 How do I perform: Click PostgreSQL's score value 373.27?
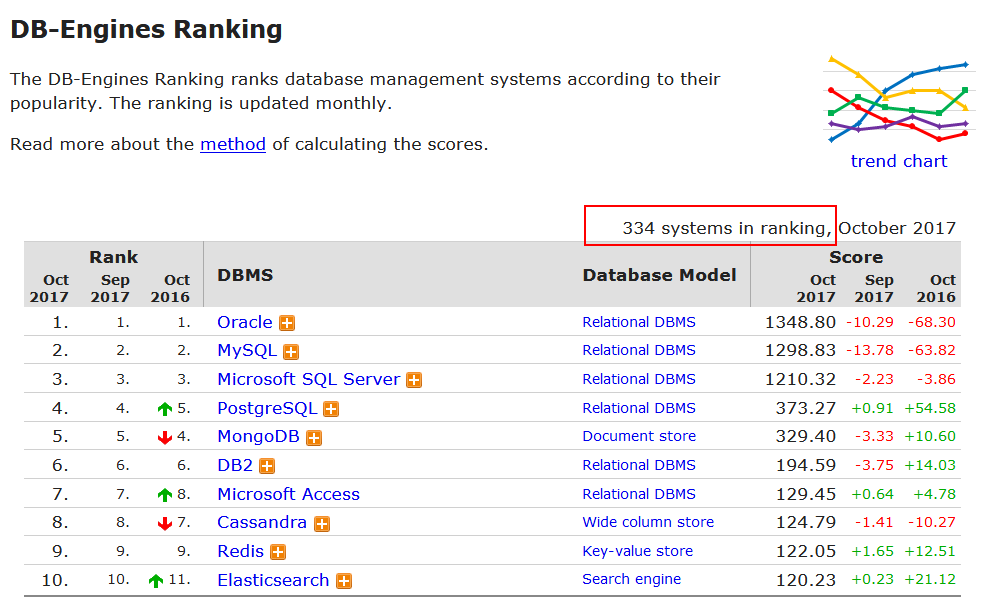pyautogui.click(x=806, y=409)
